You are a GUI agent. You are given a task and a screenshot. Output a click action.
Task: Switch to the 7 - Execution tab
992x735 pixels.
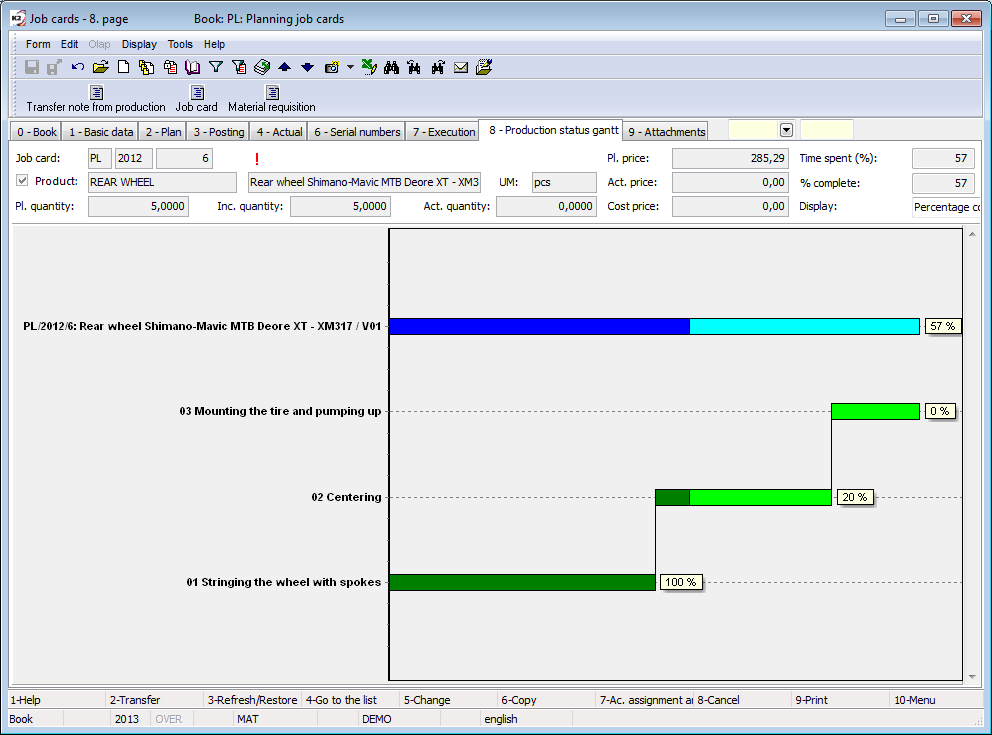click(x=443, y=132)
